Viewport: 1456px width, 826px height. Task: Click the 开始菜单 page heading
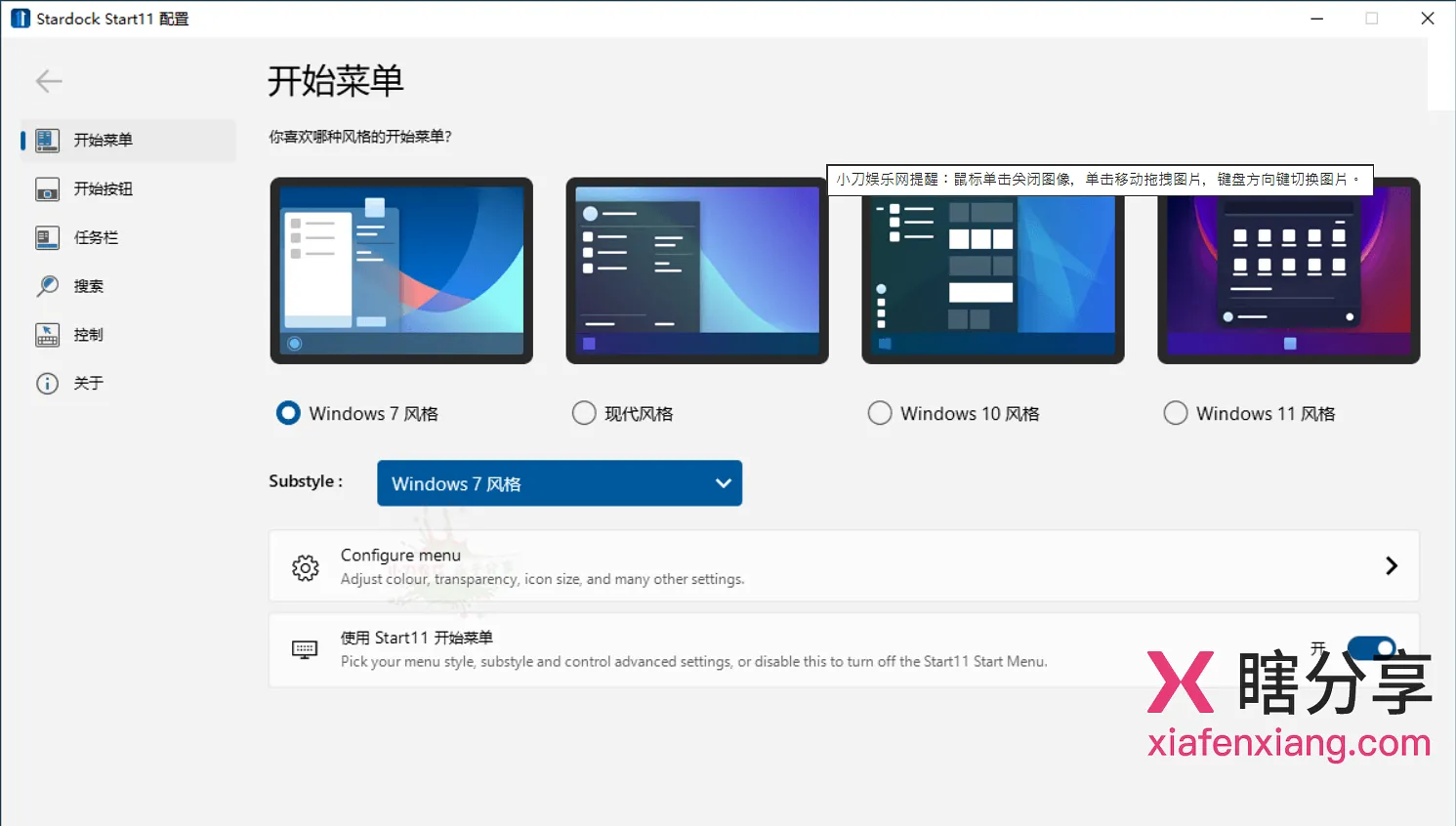336,80
